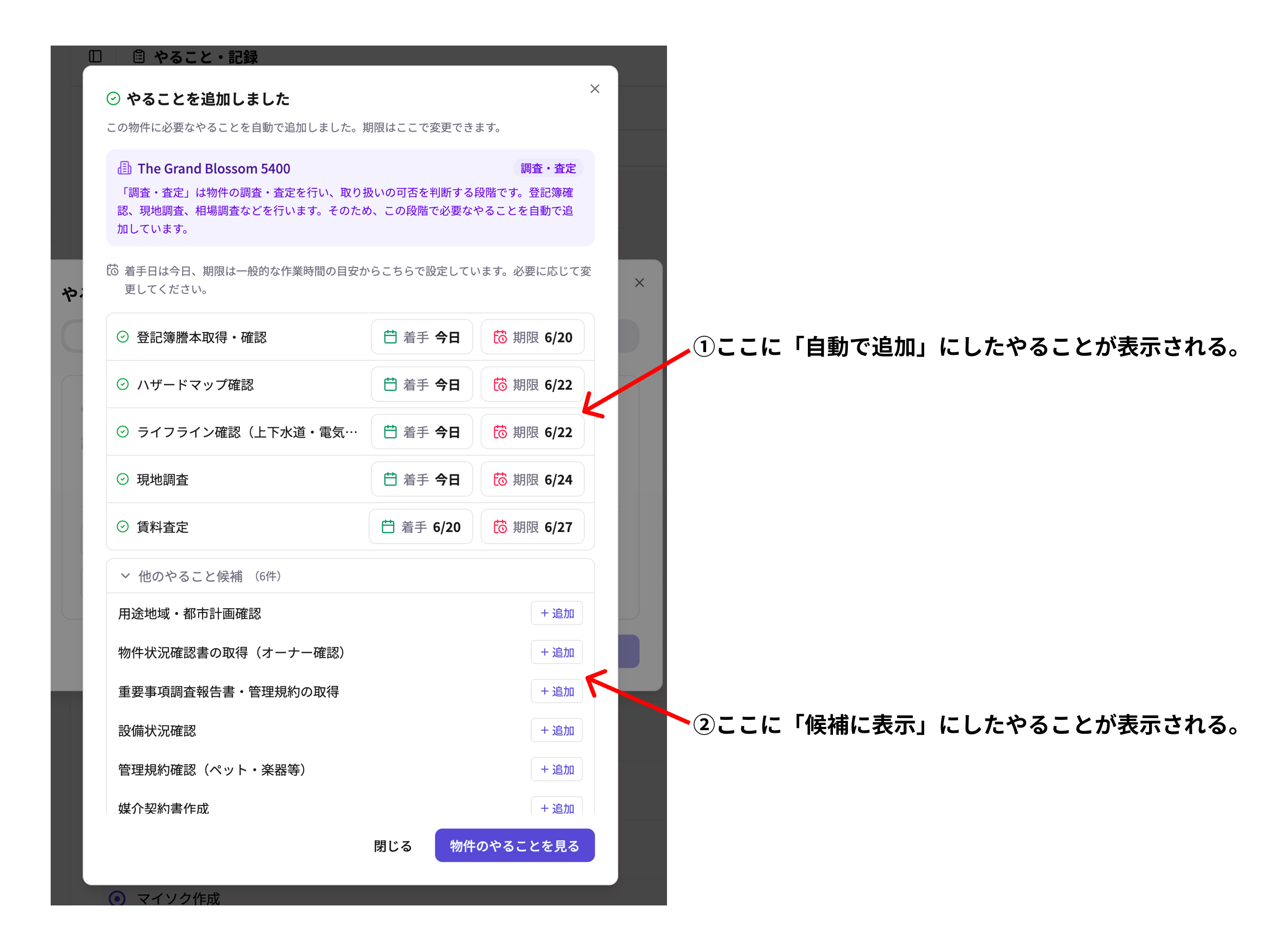Viewport: 1288px width, 951px height.
Task: Click the clipboard icon beside やること・記録
Action: 139,56
